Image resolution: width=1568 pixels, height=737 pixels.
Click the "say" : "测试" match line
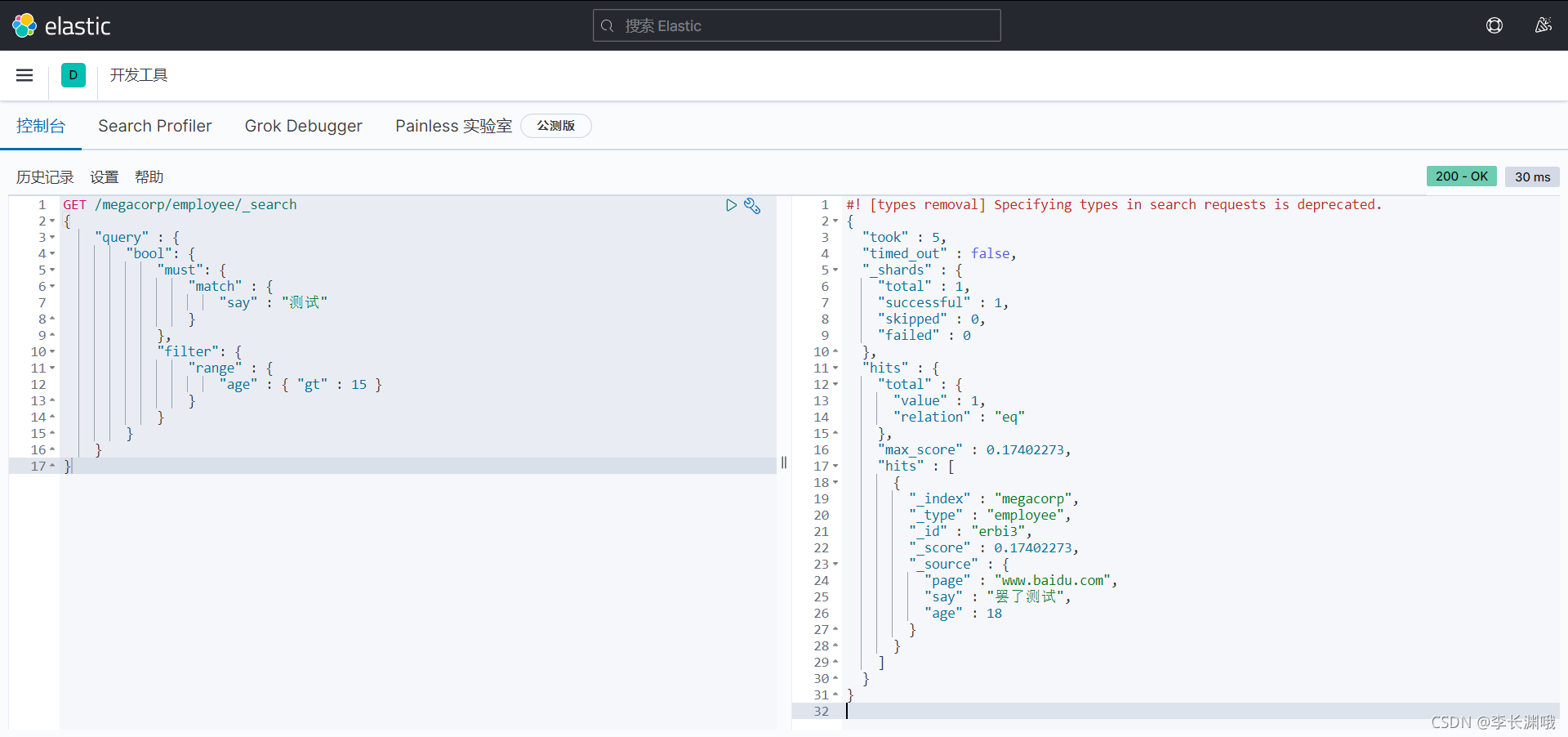(273, 303)
